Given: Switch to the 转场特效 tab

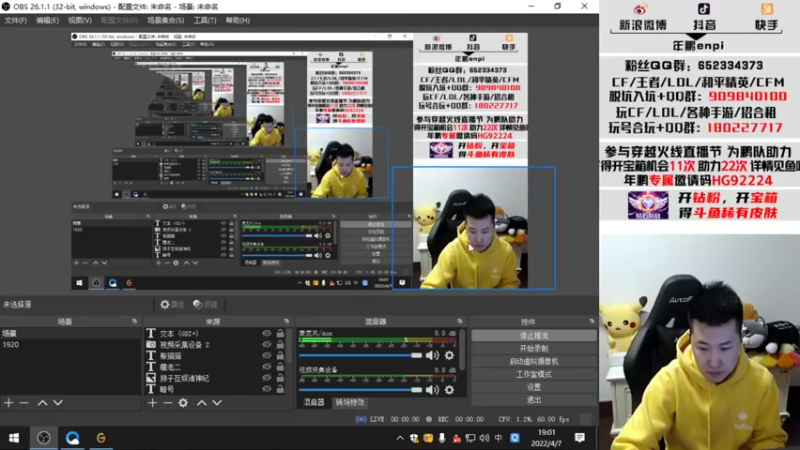Looking at the screenshot, I should 349,403.
